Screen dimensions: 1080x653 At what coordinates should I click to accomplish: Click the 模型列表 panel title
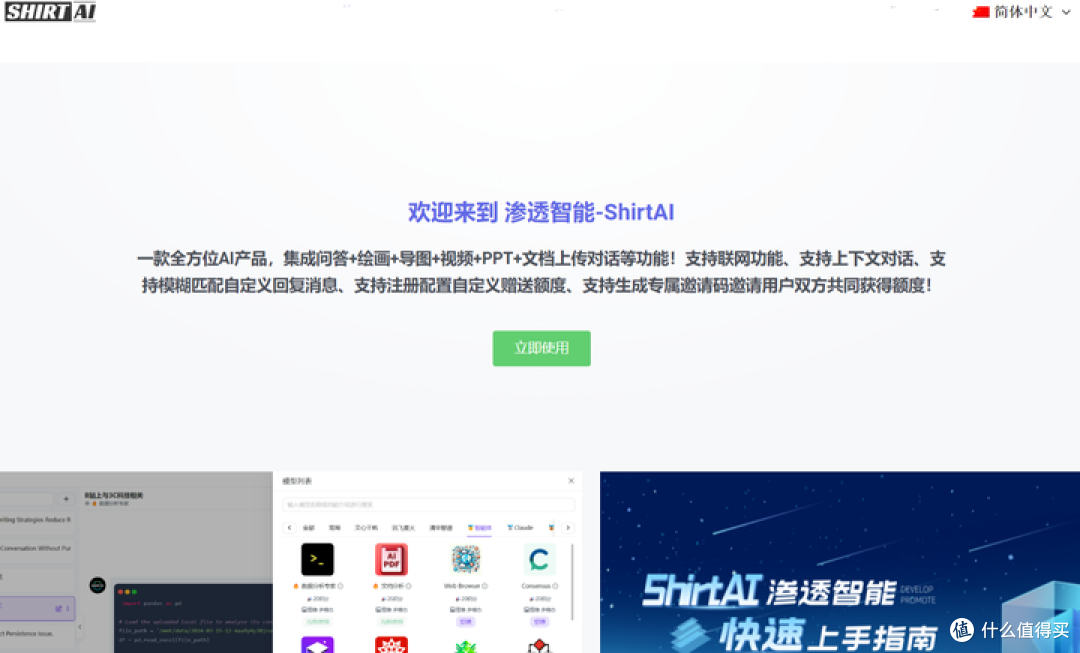298,481
